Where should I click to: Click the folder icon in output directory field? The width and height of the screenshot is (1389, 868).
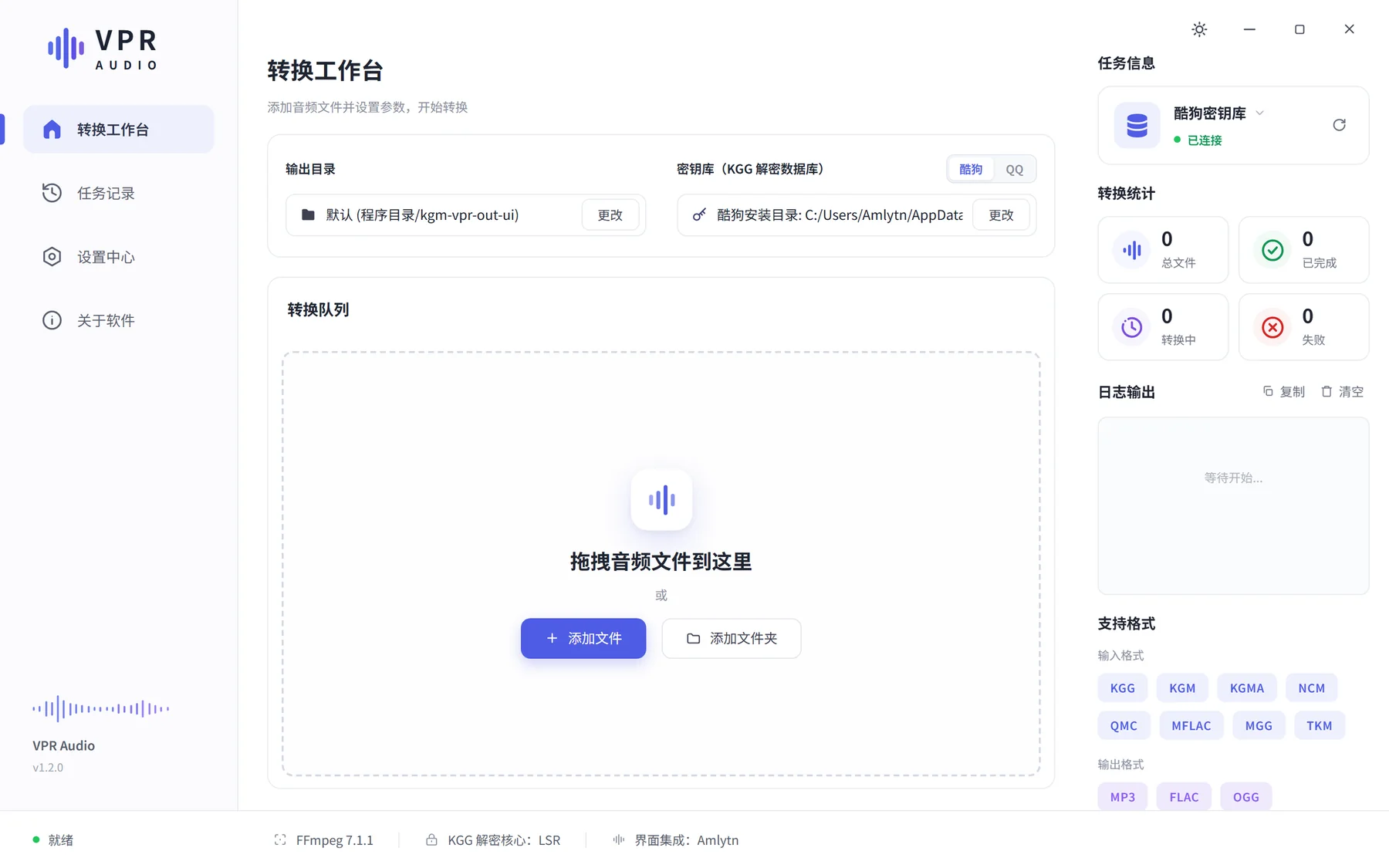click(x=308, y=214)
